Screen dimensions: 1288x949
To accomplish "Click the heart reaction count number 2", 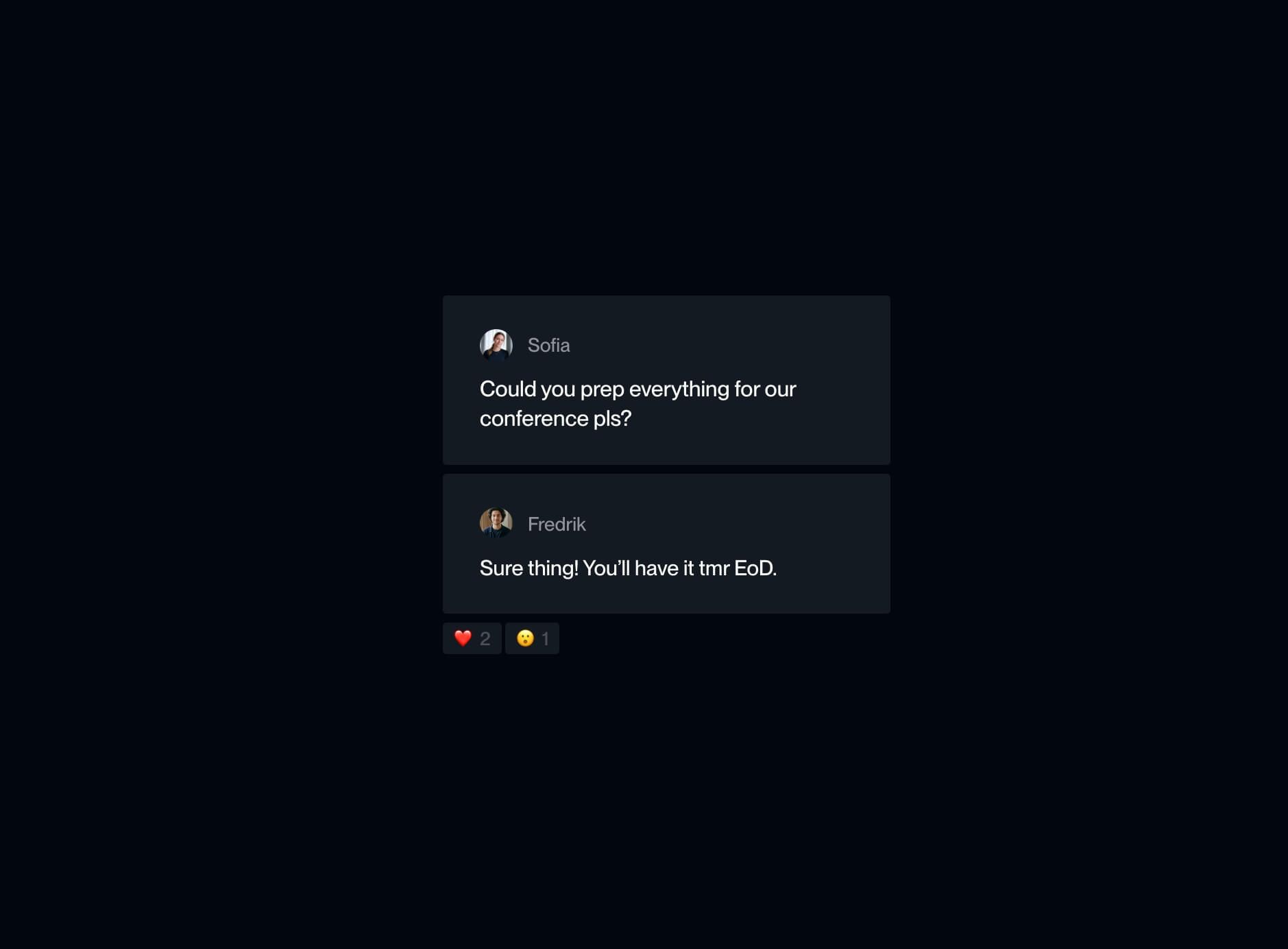I will click(485, 639).
